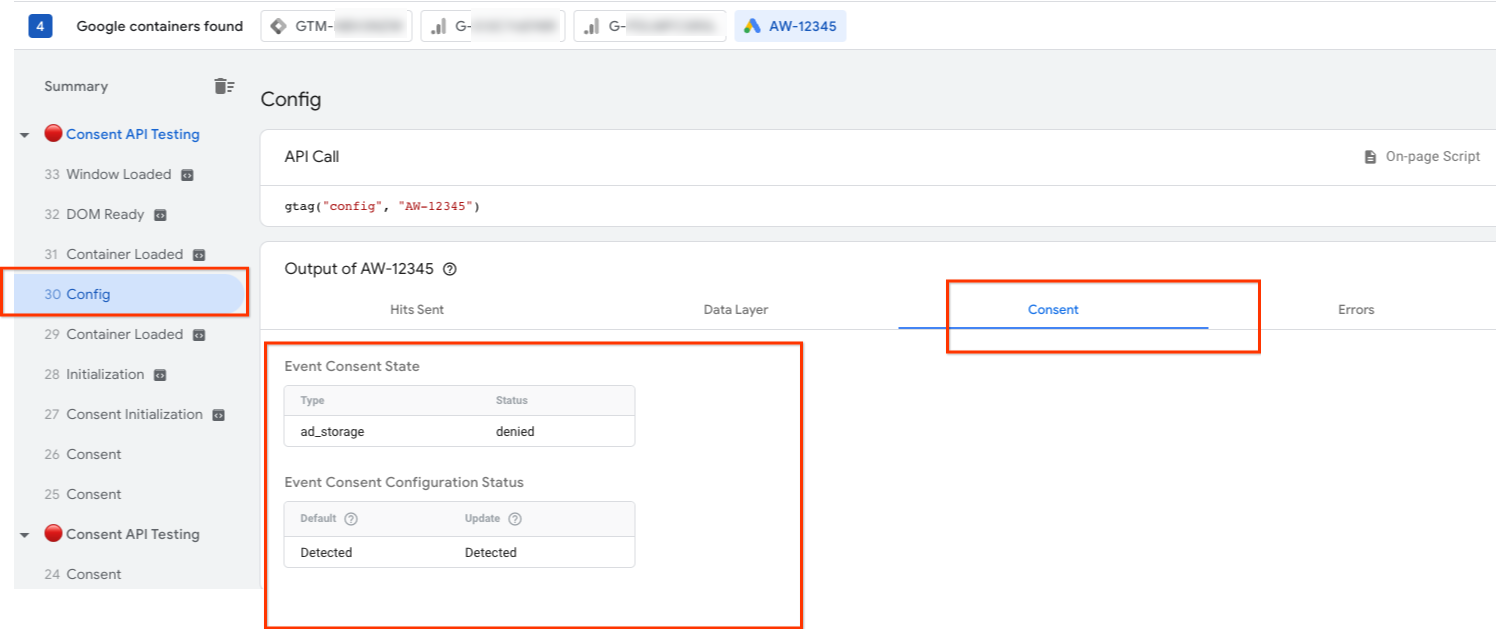Click help icon beside Output of AW-12345

pyautogui.click(x=450, y=269)
